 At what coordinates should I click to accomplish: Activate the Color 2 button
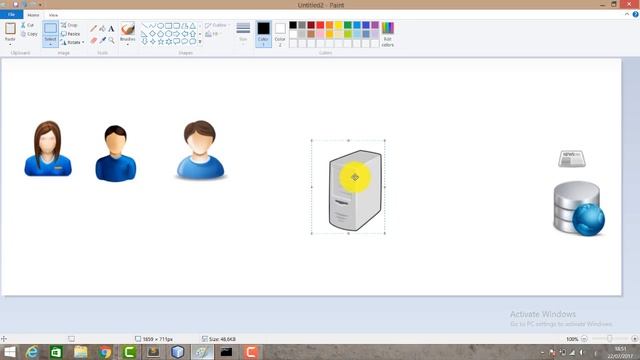tap(280, 34)
